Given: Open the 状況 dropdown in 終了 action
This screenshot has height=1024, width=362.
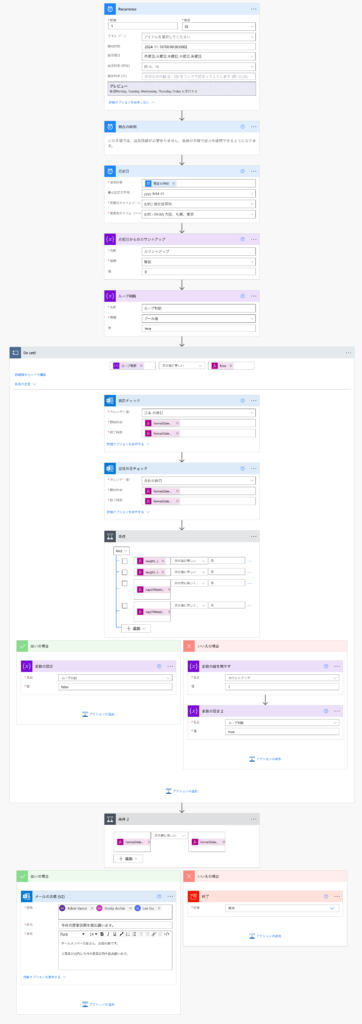Looking at the screenshot, I should (282, 908).
